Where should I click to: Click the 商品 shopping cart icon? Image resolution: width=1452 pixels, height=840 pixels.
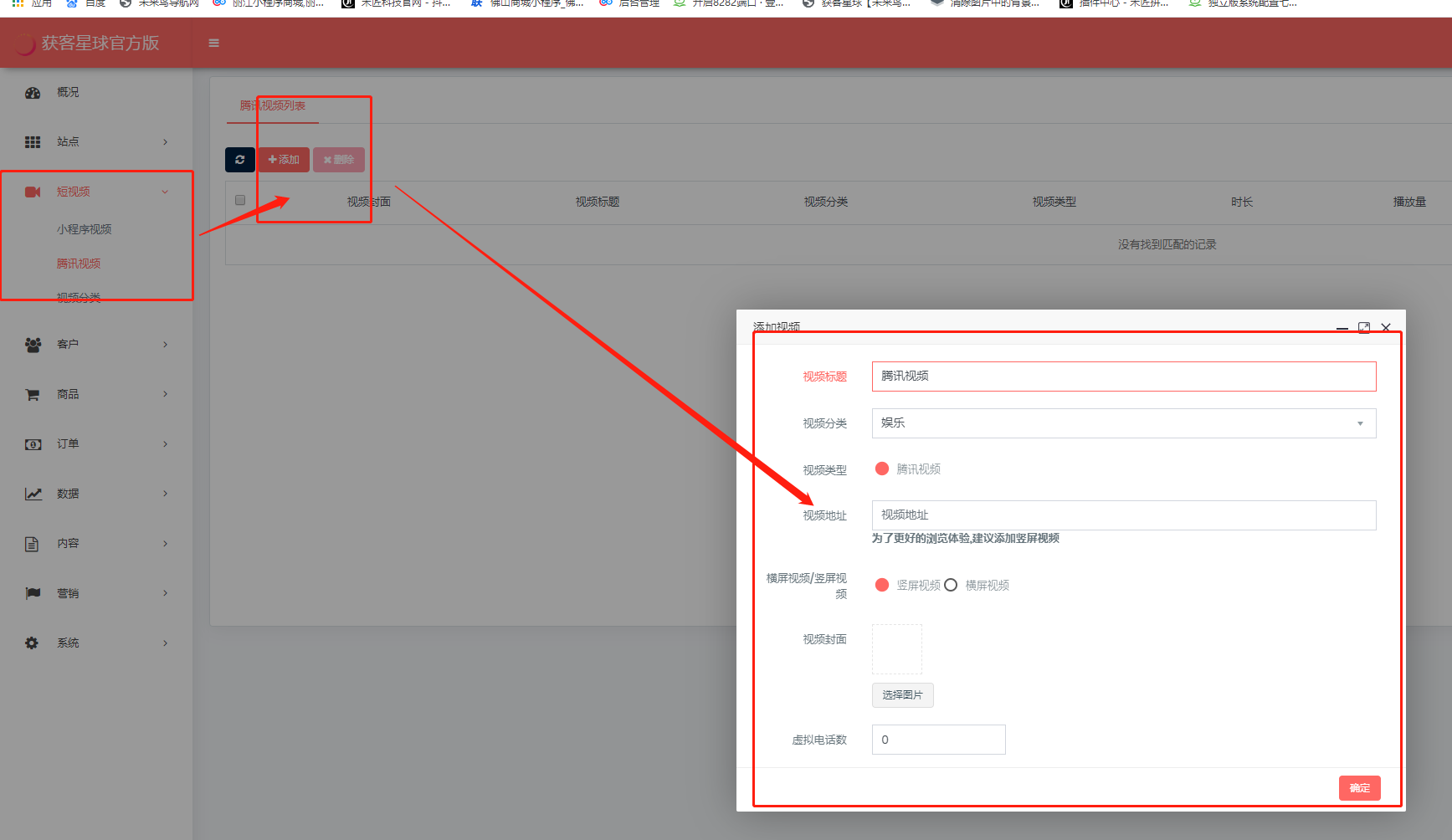33,394
